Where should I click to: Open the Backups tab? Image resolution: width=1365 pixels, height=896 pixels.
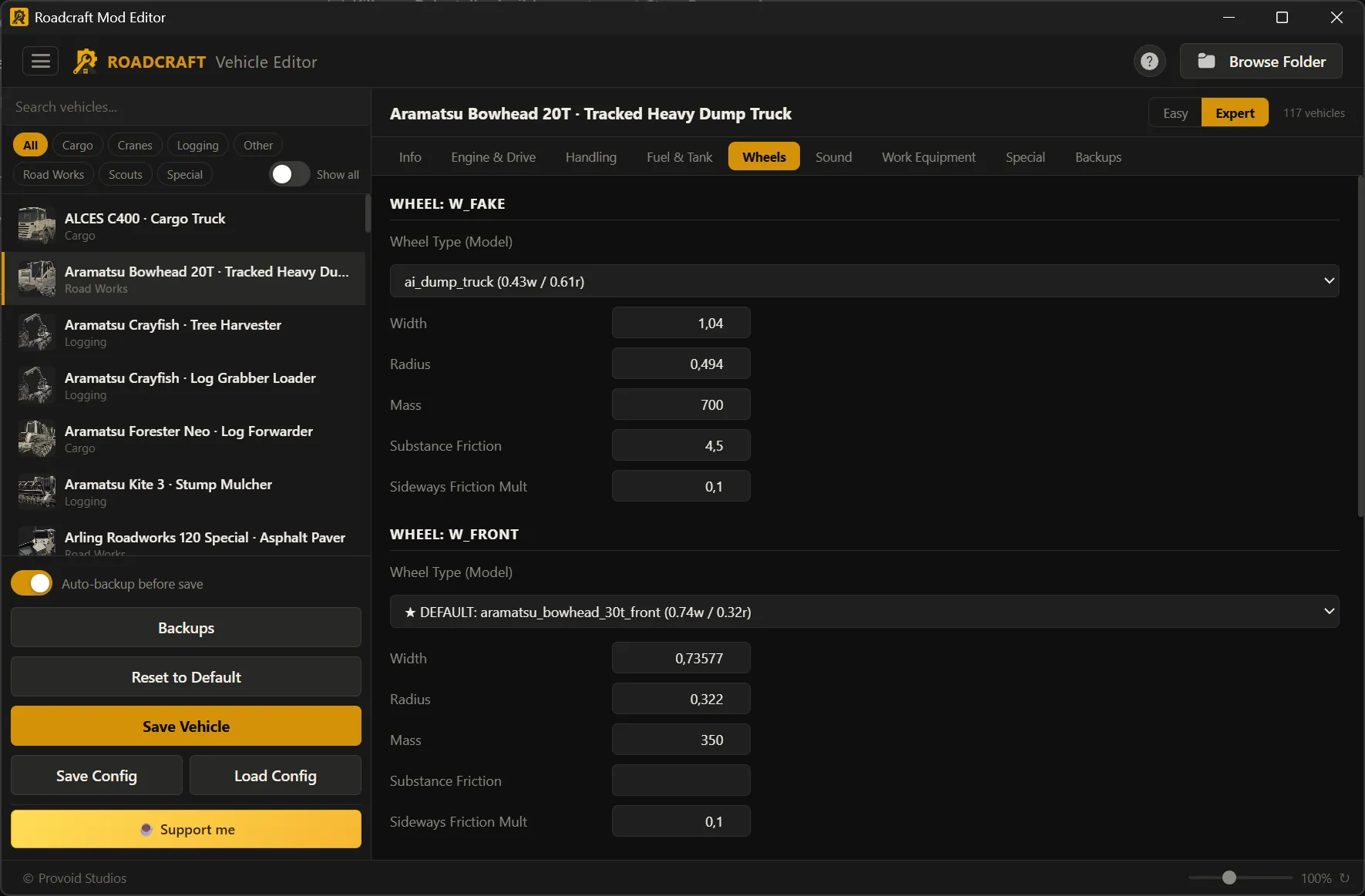tap(1098, 156)
